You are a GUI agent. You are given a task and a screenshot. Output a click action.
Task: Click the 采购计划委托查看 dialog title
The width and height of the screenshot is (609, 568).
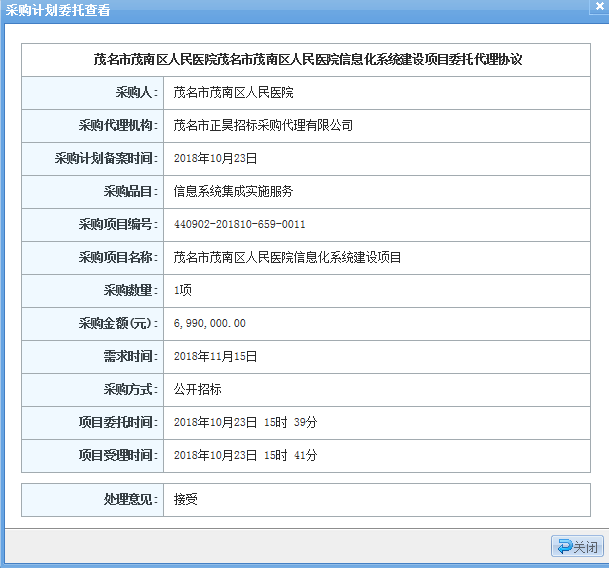click(x=58, y=10)
